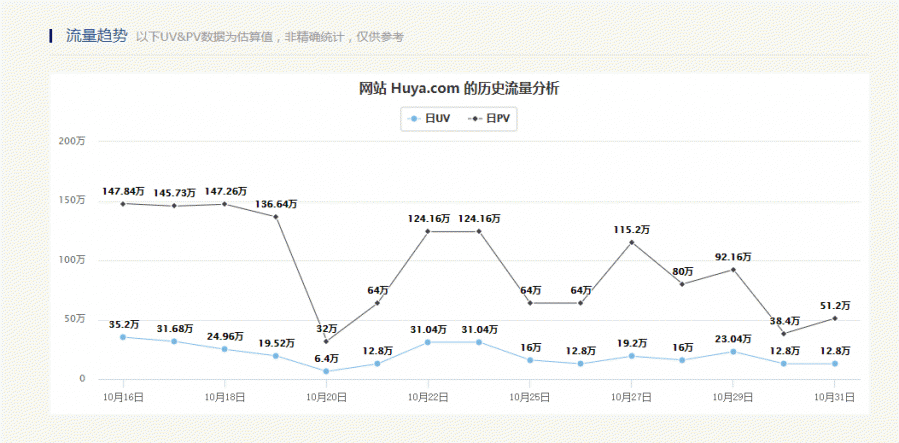Click the 6.4万 UV point at 10月20日
Viewport: 899px width, 443px height.
click(326, 371)
